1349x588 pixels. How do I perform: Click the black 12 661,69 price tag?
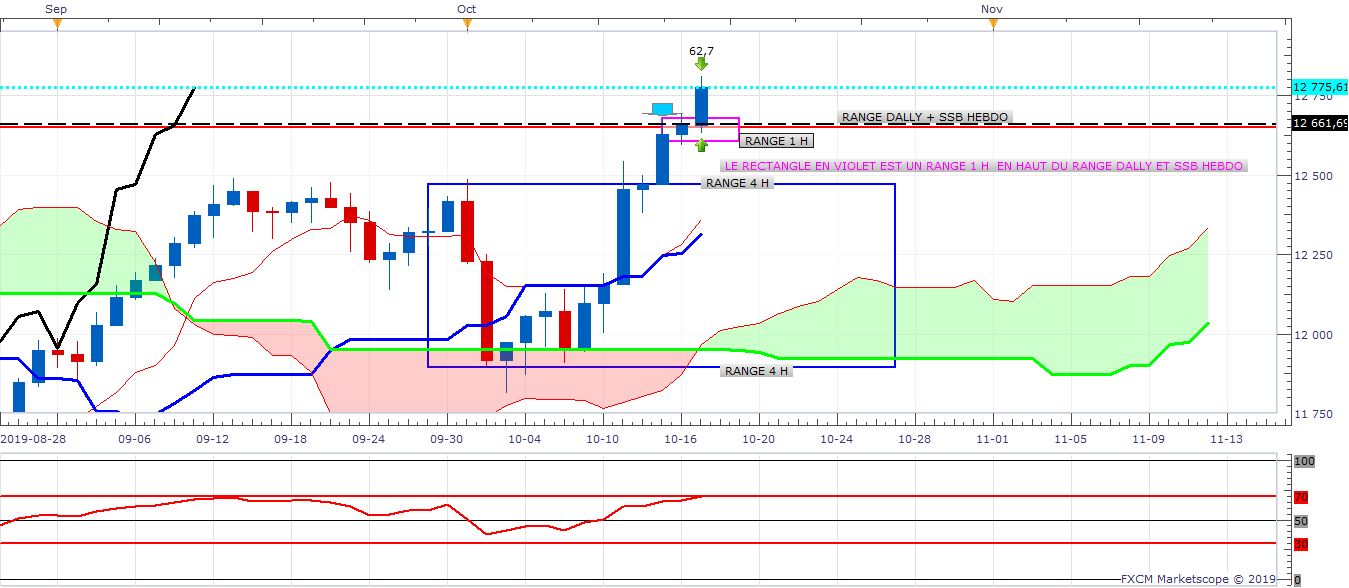[x=1319, y=123]
